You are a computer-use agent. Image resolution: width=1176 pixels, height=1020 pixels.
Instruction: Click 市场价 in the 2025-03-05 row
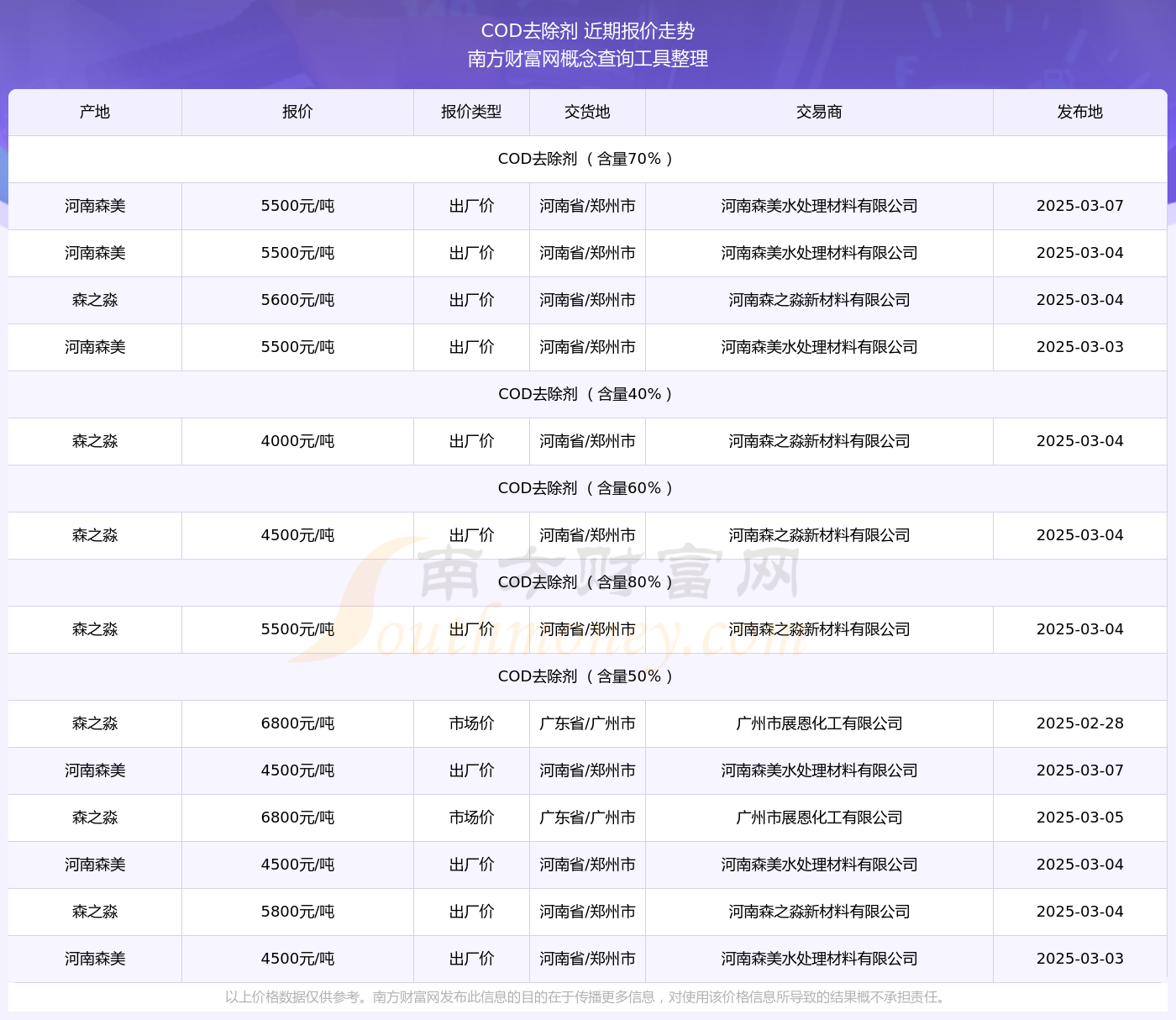(471, 818)
